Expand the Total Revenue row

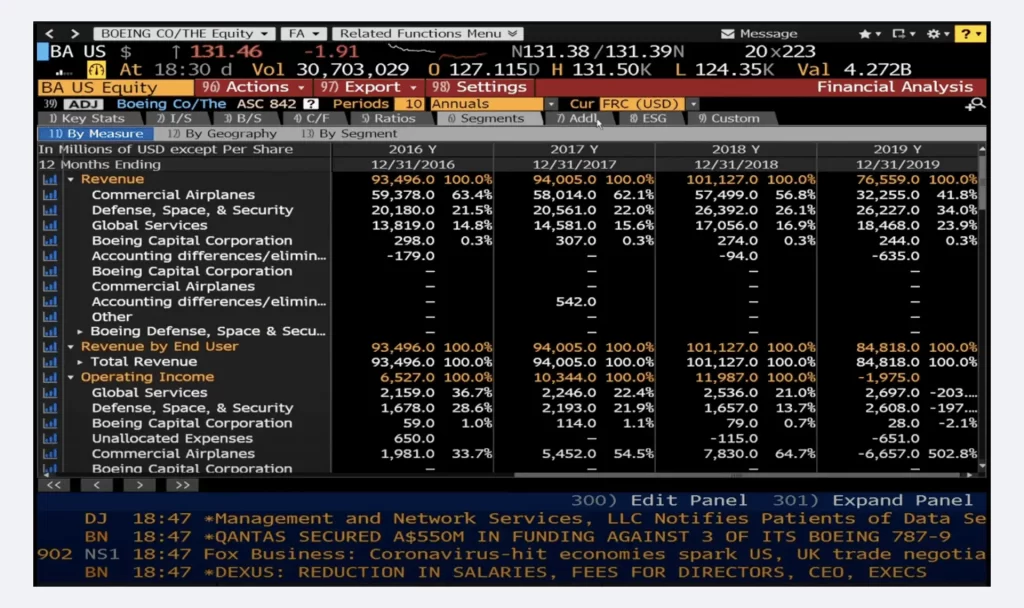80,362
